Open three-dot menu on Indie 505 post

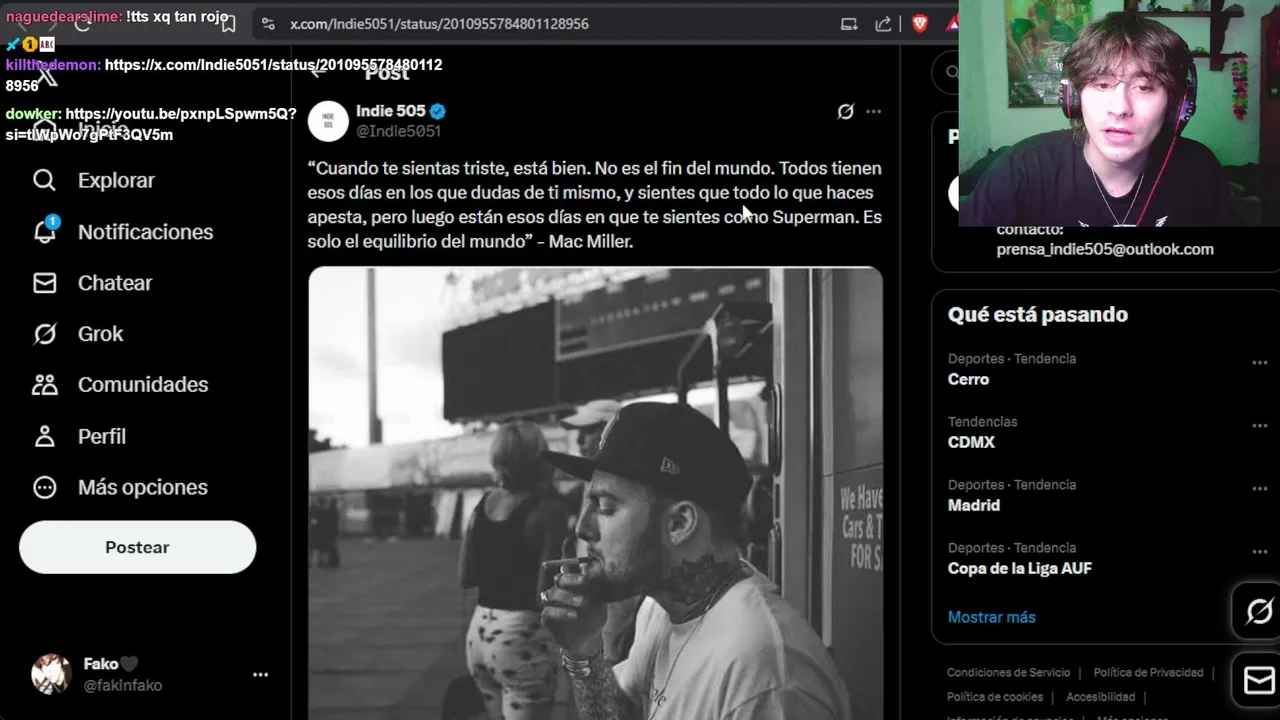(x=873, y=111)
